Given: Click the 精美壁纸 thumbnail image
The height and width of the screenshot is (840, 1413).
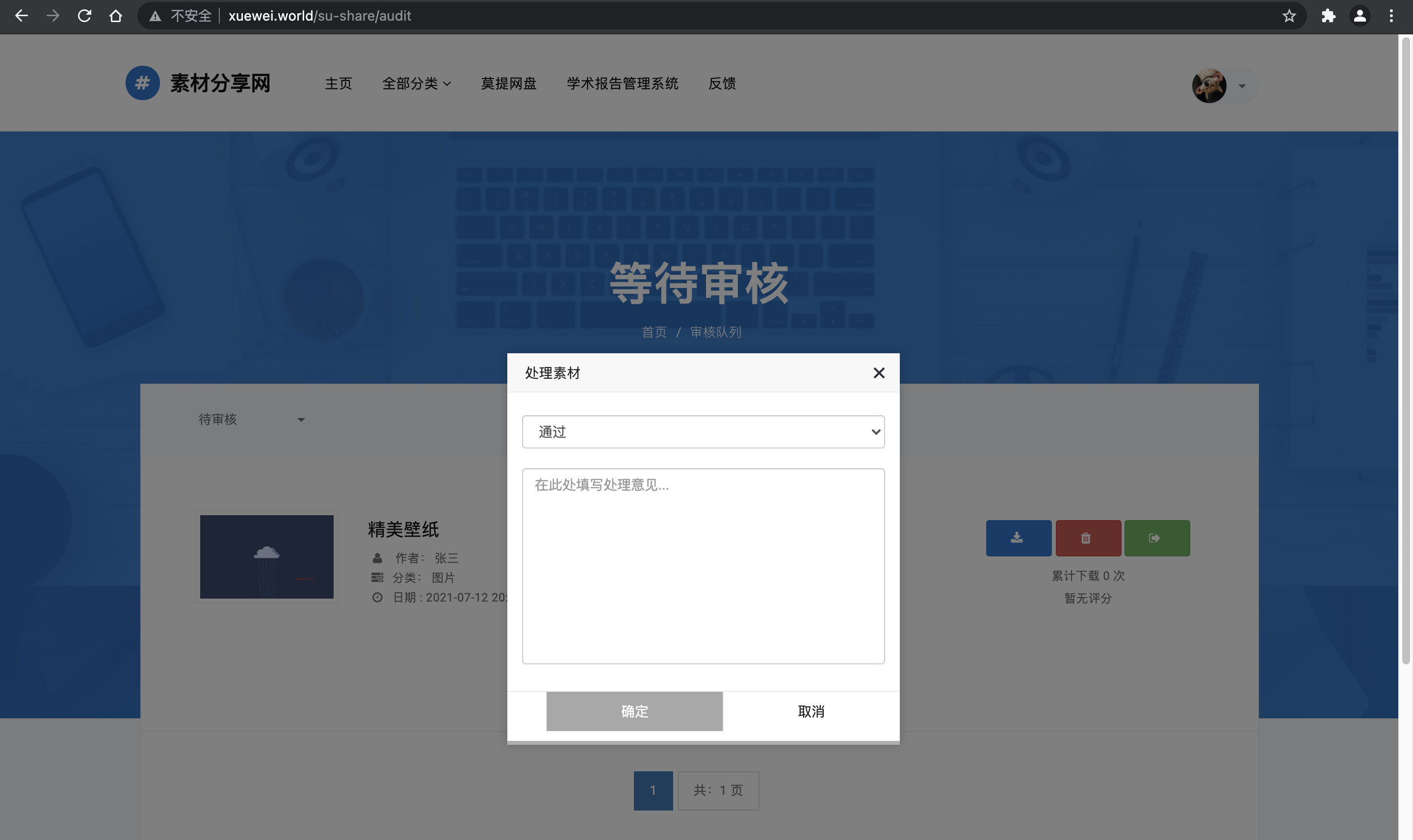Looking at the screenshot, I should (266, 557).
